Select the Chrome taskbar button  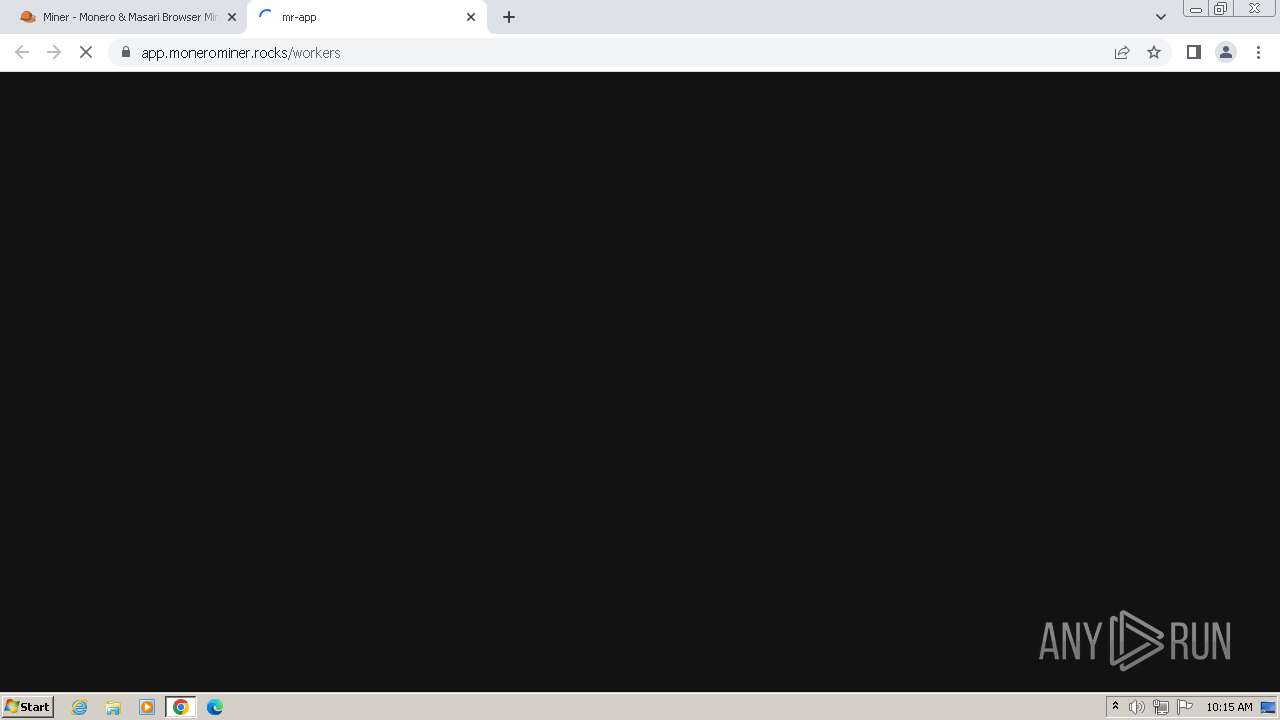point(181,707)
